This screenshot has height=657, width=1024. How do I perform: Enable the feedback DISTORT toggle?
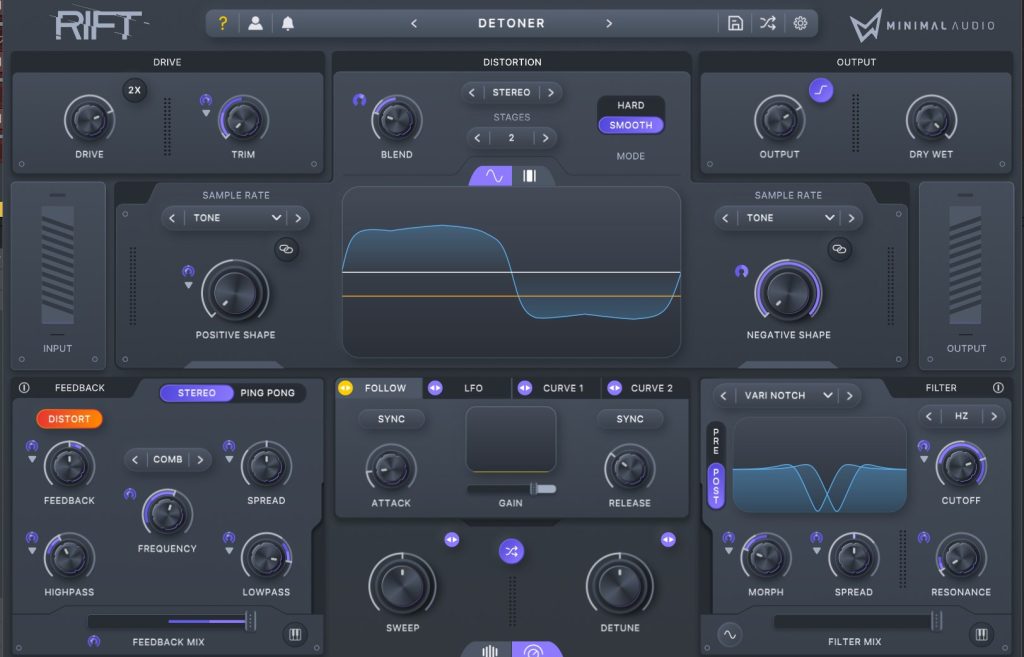pos(69,419)
